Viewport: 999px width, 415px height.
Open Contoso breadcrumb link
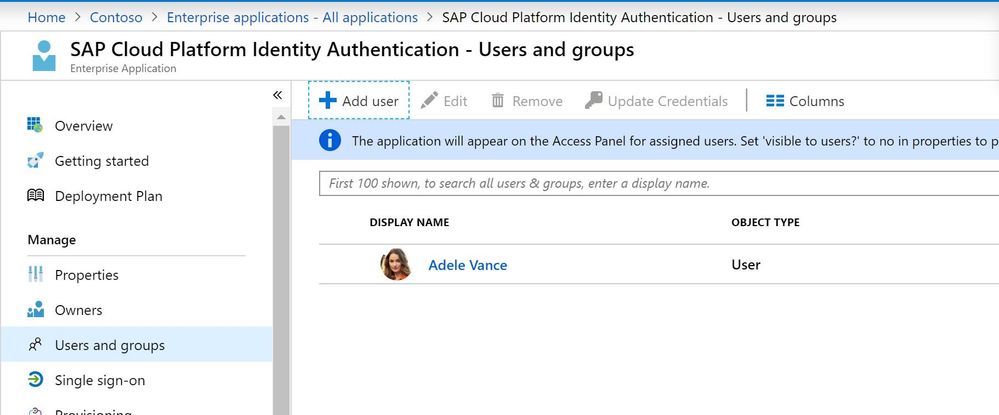pyautogui.click(x=115, y=17)
